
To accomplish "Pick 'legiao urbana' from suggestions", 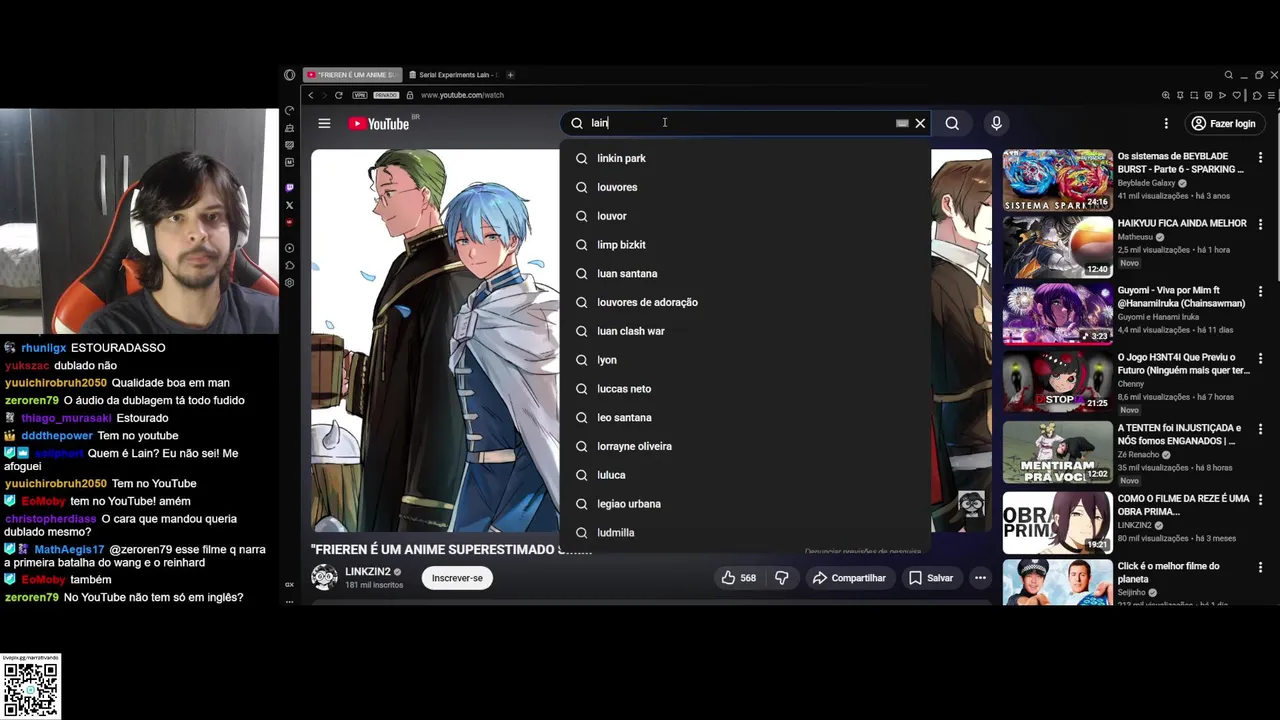I will [x=745, y=504].
